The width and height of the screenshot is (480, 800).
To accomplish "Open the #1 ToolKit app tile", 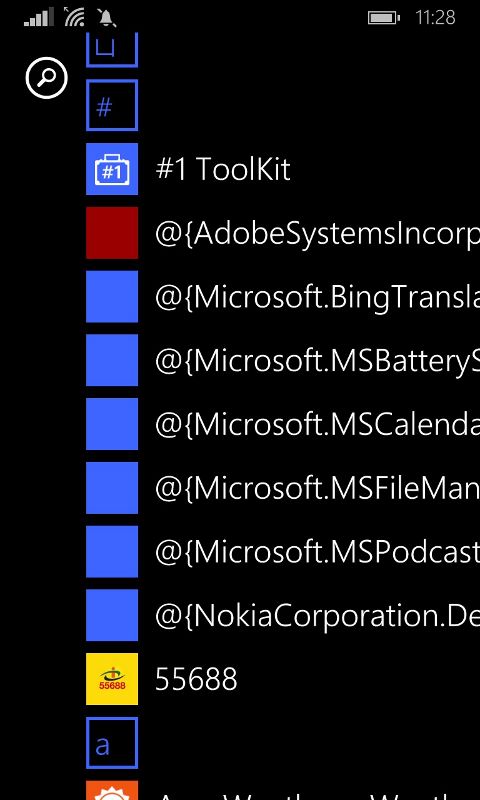I will pyautogui.click(x=112, y=169).
